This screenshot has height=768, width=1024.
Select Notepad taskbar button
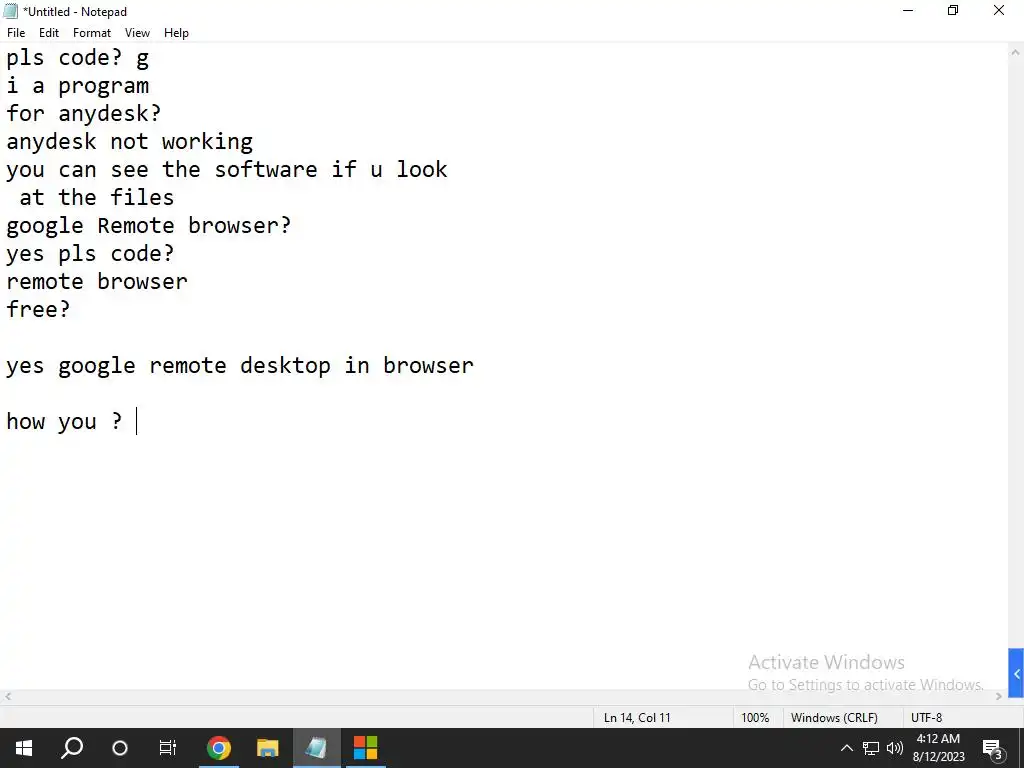pyautogui.click(x=316, y=748)
